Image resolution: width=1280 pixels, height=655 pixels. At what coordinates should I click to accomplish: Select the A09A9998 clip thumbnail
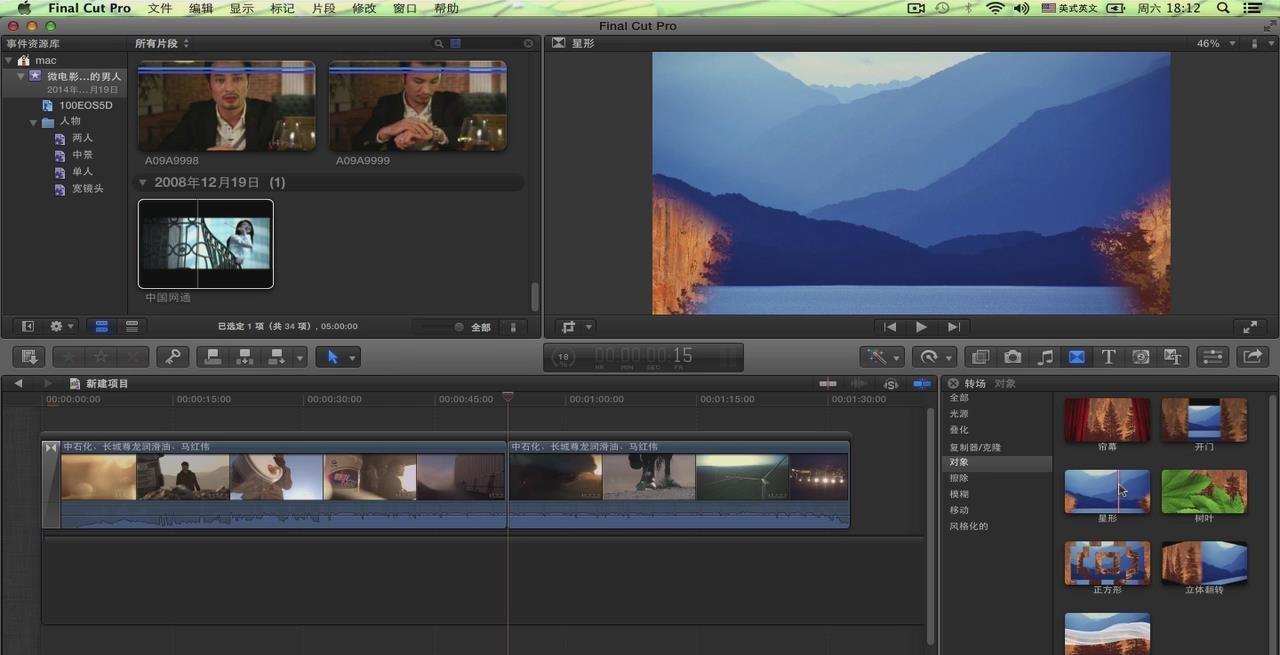[x=227, y=107]
